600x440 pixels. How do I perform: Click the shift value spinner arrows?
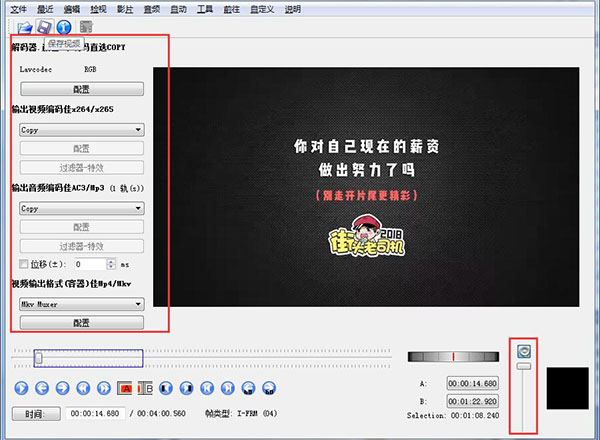111,264
